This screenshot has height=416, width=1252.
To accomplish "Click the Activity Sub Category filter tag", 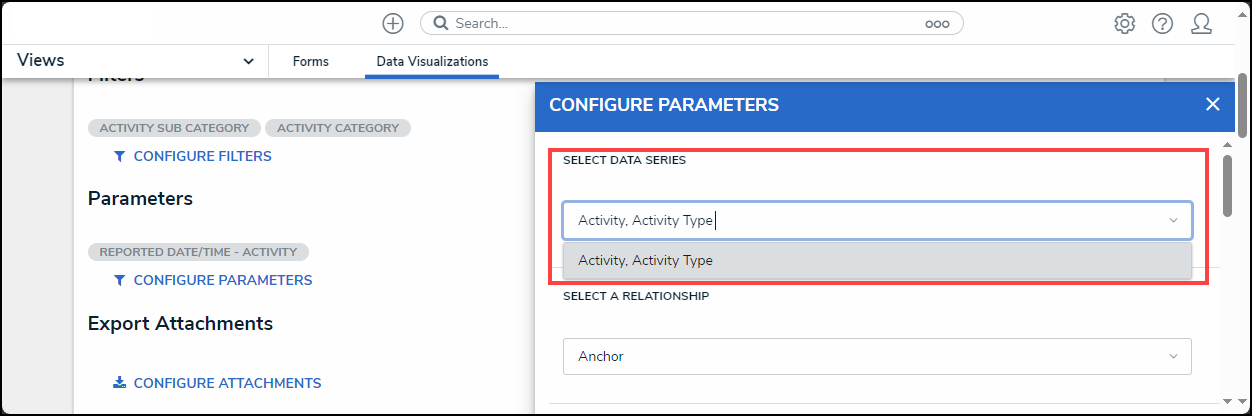I will pyautogui.click(x=174, y=128).
